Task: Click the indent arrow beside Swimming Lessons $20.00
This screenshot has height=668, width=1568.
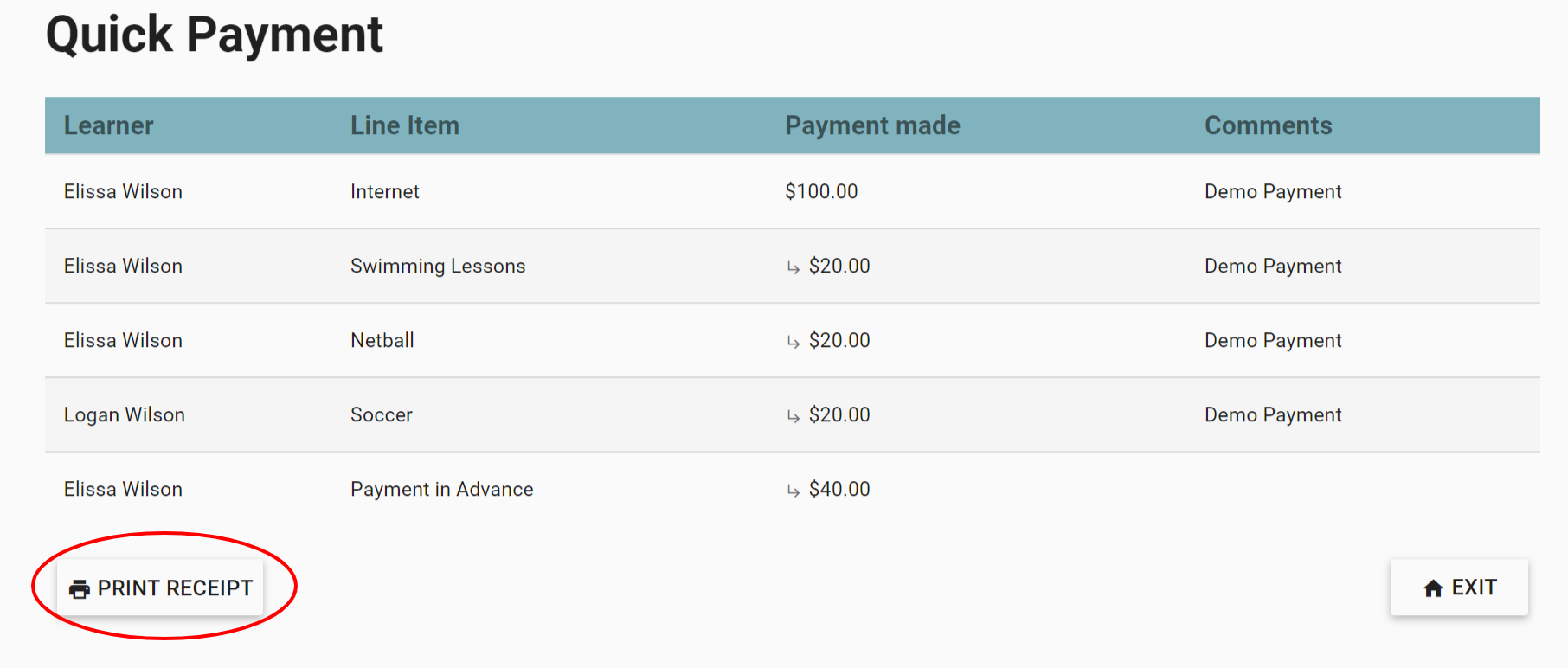Action: [x=793, y=267]
